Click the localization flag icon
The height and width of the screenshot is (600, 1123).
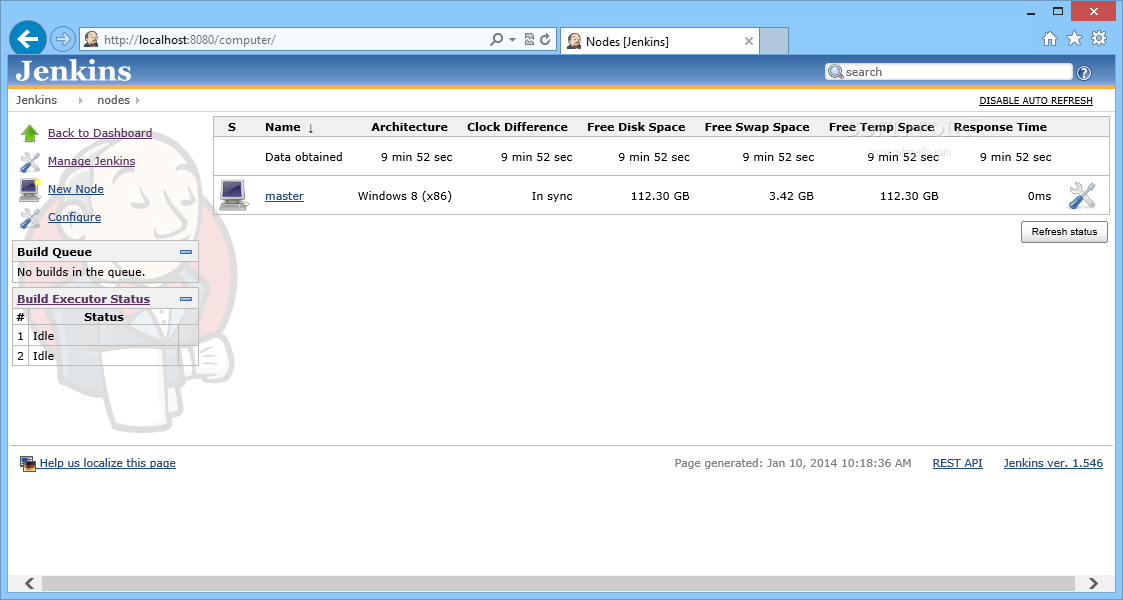coord(28,464)
